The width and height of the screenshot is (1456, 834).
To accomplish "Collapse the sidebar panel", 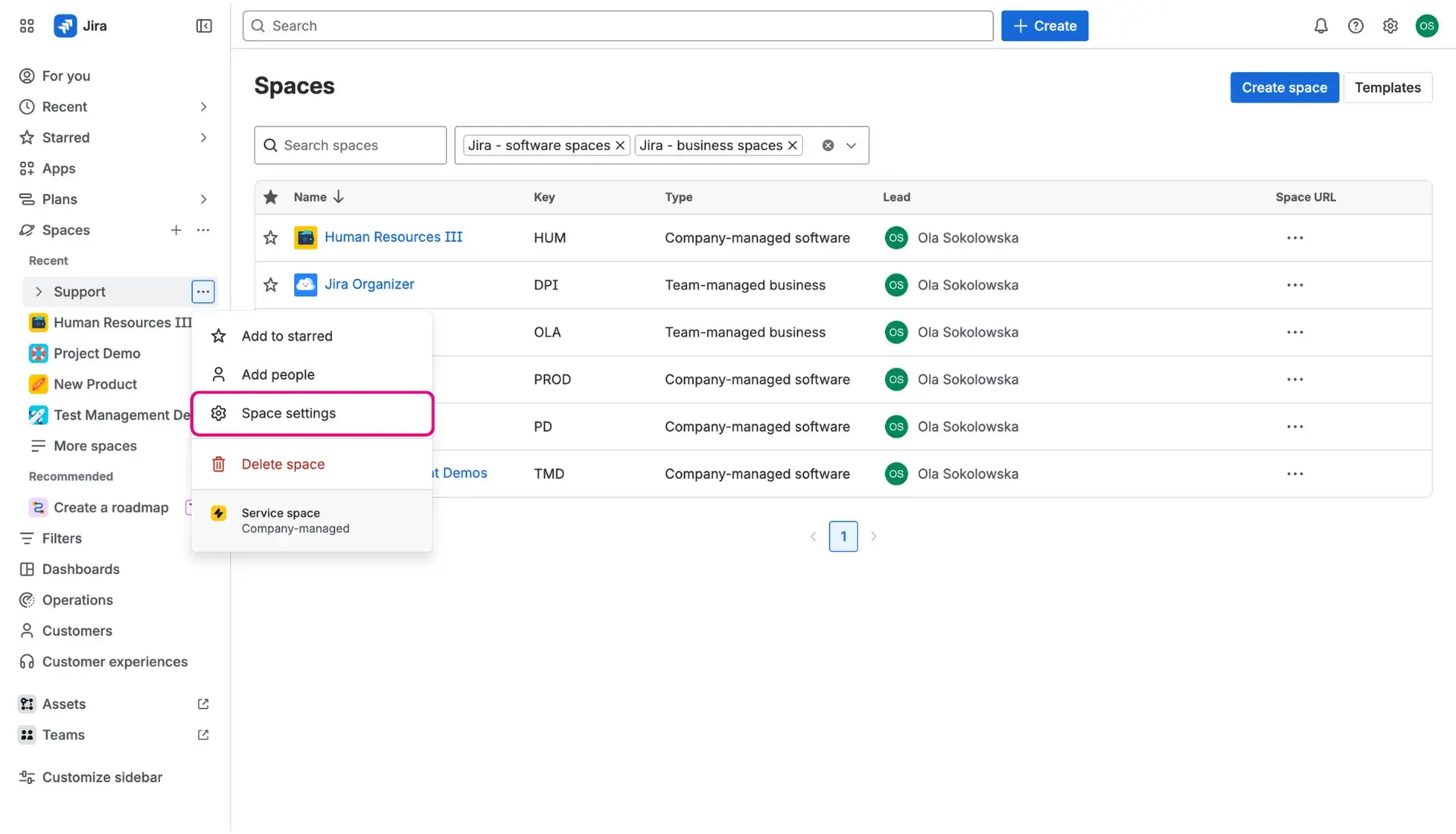I will [203, 25].
